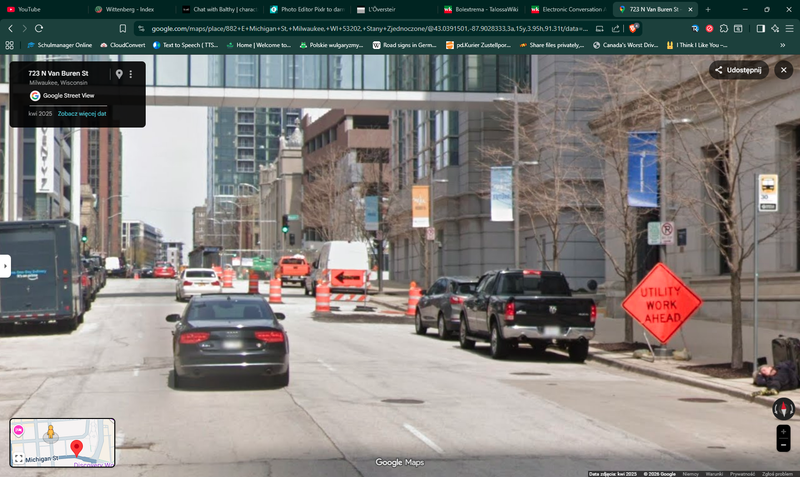The width and height of the screenshot is (800, 477).
Task: Open the screenshot-style toolbar extension icon
Action: tap(738, 29)
